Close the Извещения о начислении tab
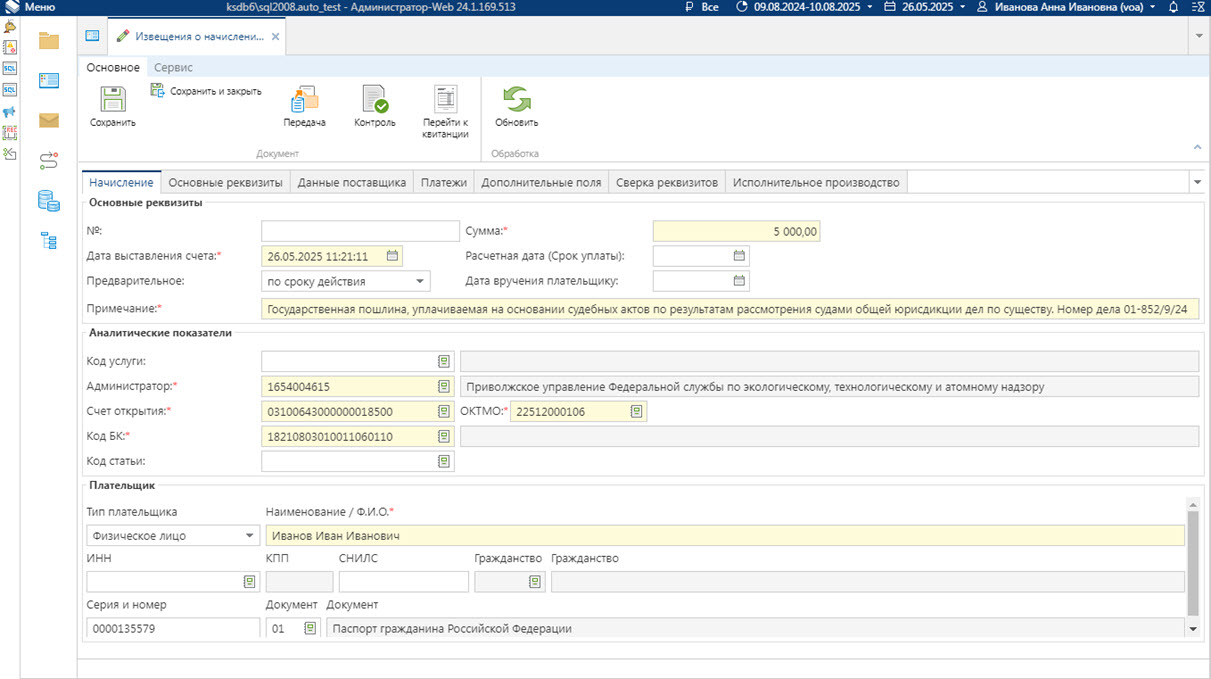The height and width of the screenshot is (679, 1211). [276, 36]
